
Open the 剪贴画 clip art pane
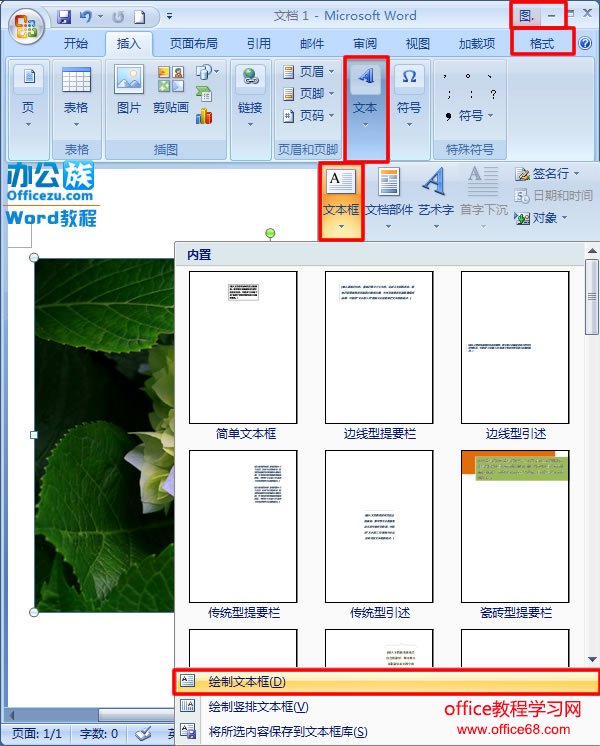(x=171, y=90)
